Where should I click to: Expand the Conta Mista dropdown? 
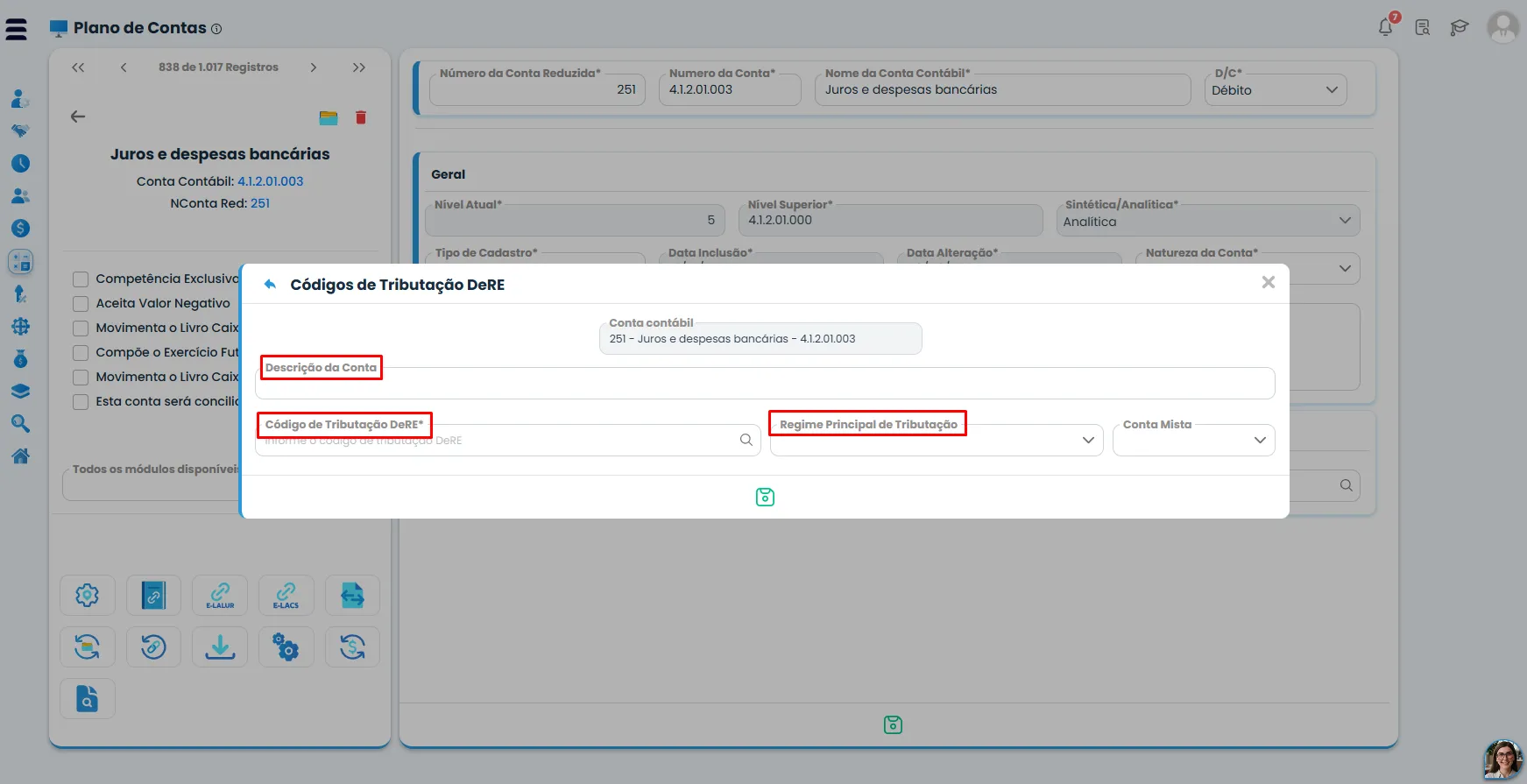pos(1193,440)
